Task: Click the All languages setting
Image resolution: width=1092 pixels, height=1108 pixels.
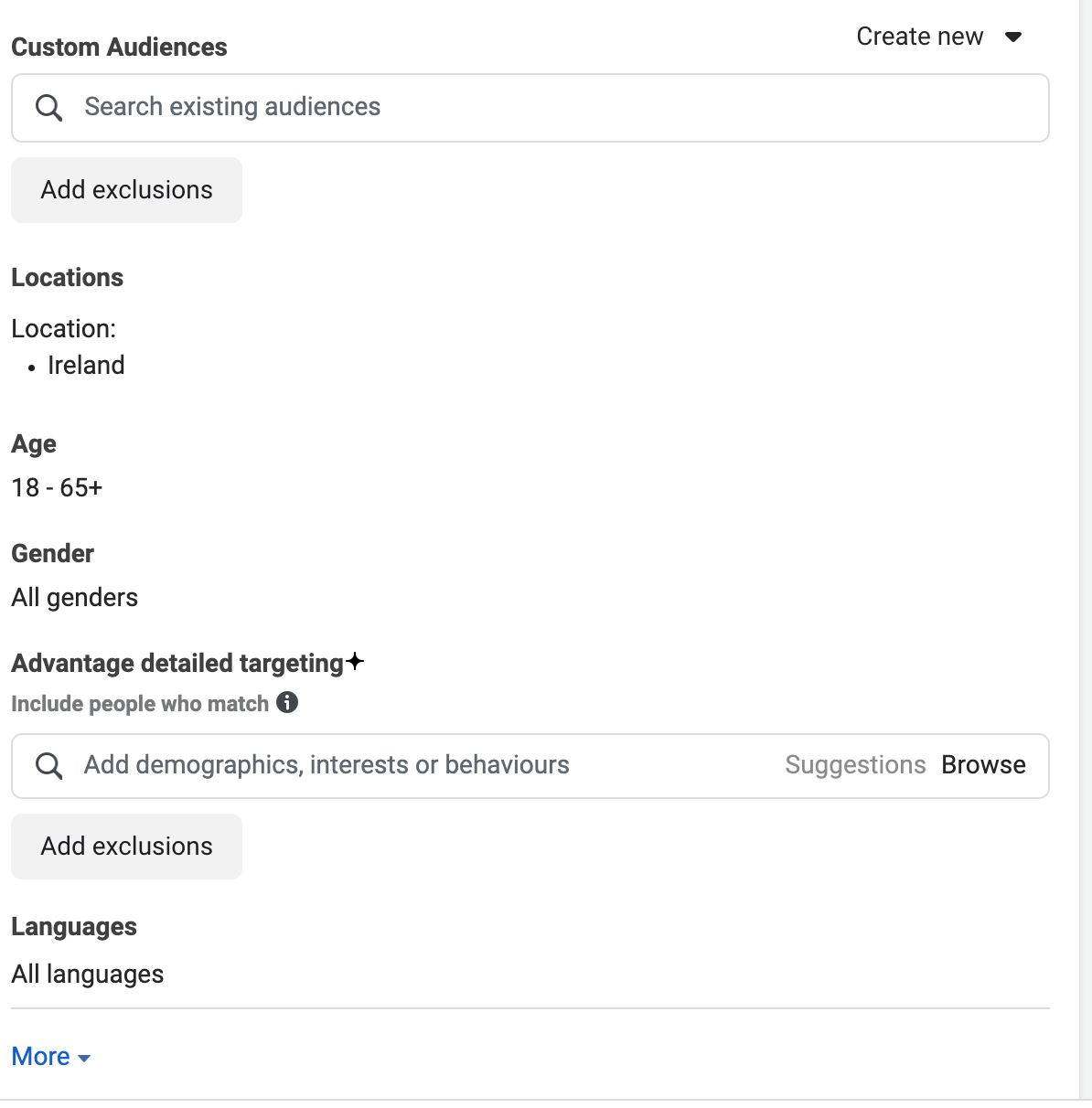Action: pos(88,975)
